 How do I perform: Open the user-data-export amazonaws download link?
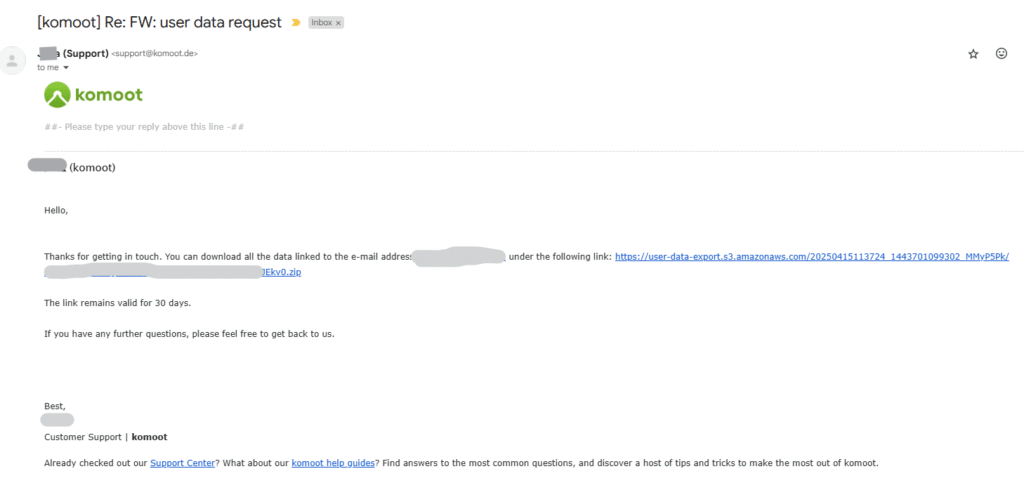click(812, 257)
